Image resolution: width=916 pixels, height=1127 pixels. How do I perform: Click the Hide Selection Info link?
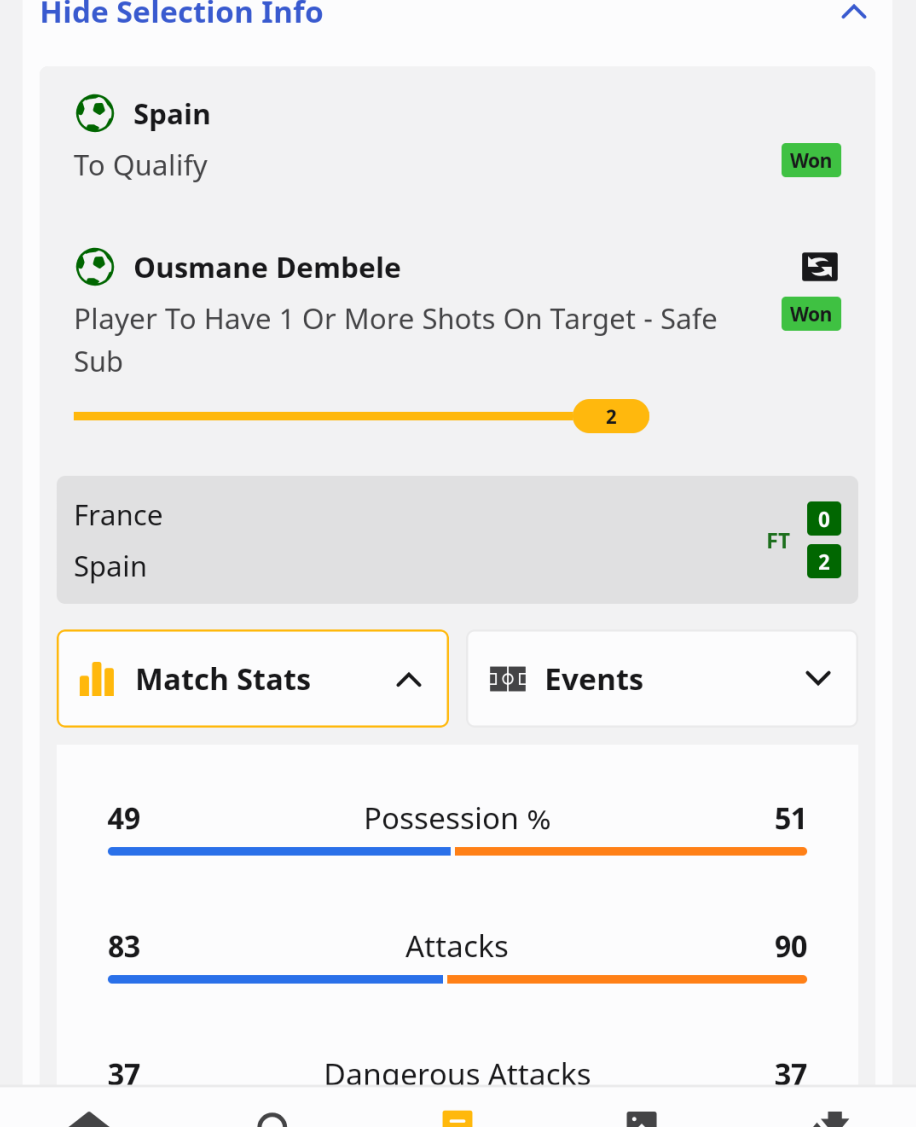coord(181,13)
